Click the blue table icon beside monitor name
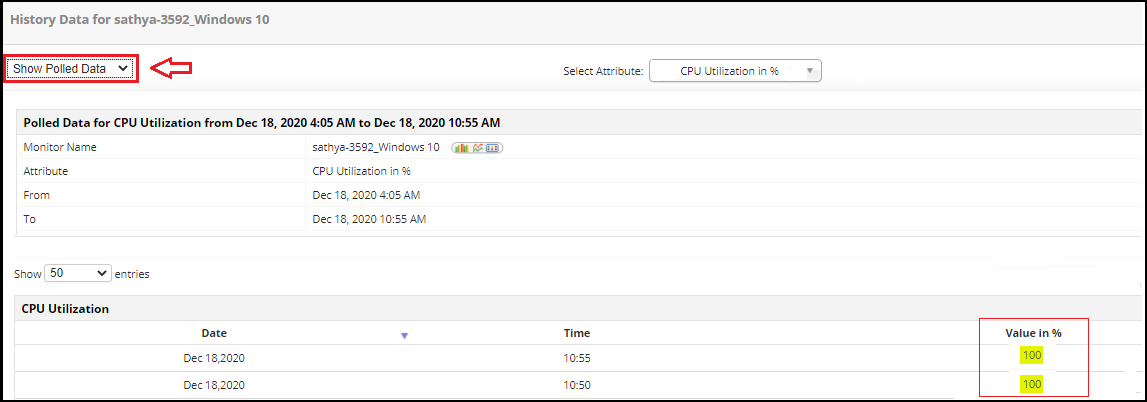The width and height of the screenshot is (1147, 402). click(x=494, y=148)
